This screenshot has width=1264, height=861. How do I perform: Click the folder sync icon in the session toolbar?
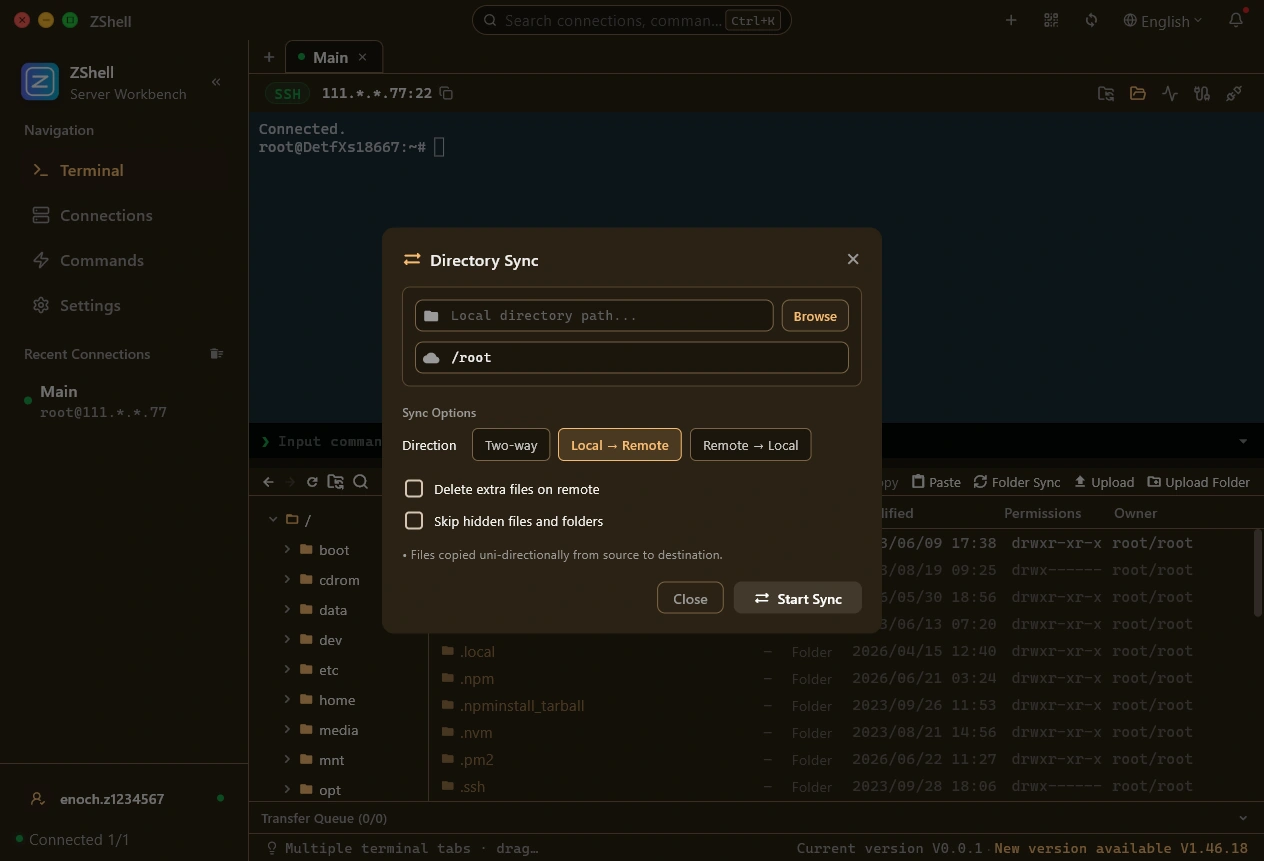(x=1106, y=93)
